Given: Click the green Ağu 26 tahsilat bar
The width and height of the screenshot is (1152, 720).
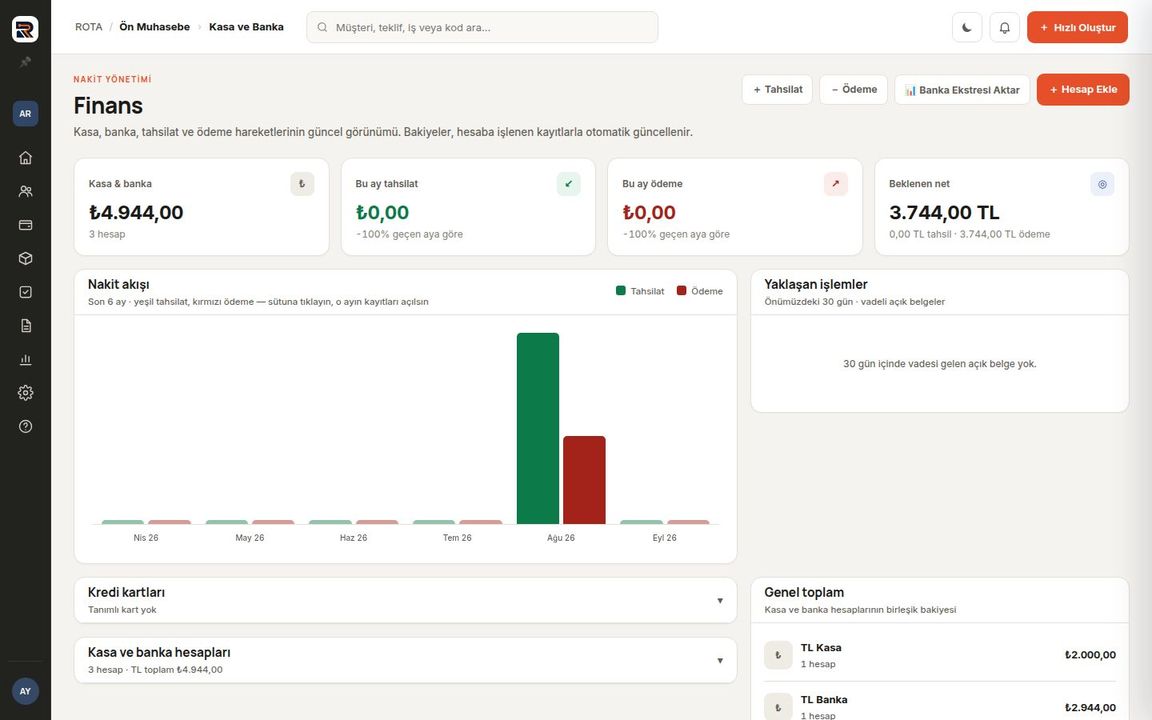Looking at the screenshot, I should coord(538,428).
